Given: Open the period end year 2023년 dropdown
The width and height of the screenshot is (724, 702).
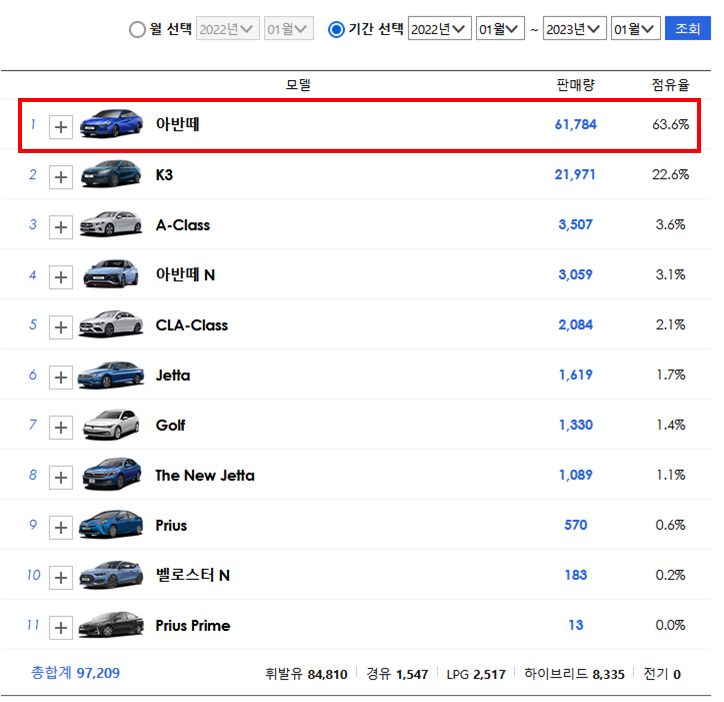Looking at the screenshot, I should (574, 29).
